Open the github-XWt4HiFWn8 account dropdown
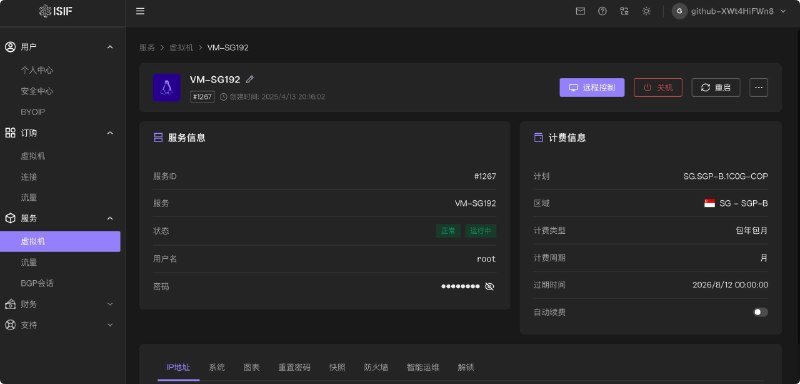 730,11
